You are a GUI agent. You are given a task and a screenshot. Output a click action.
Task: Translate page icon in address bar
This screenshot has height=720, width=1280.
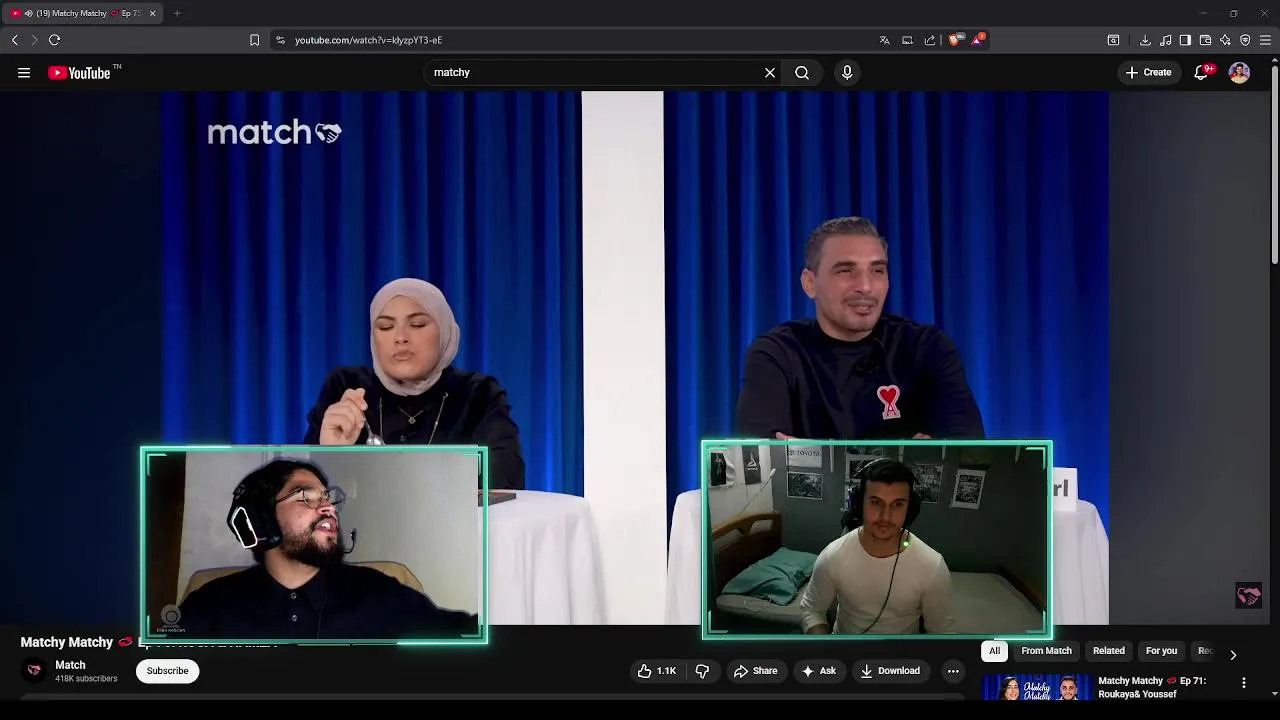point(884,40)
